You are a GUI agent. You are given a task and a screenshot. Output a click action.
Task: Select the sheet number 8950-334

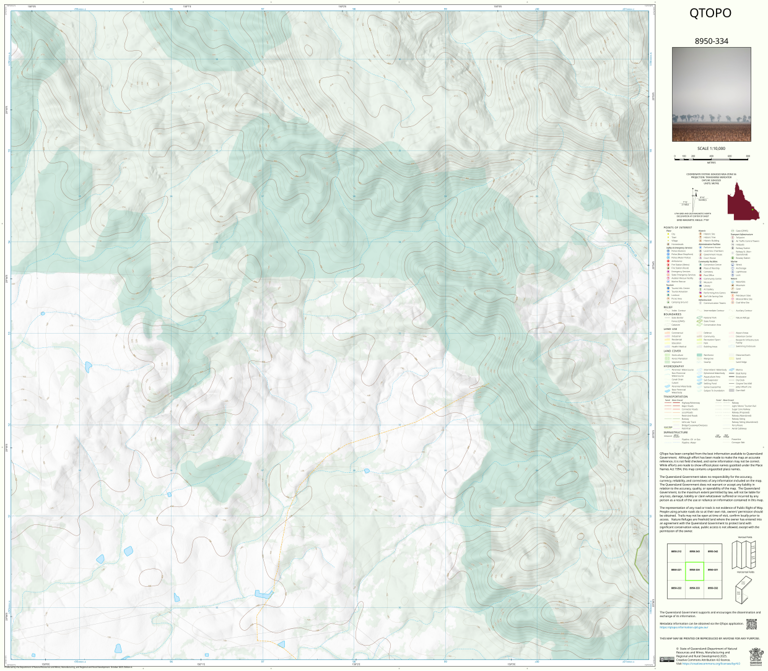point(711,41)
